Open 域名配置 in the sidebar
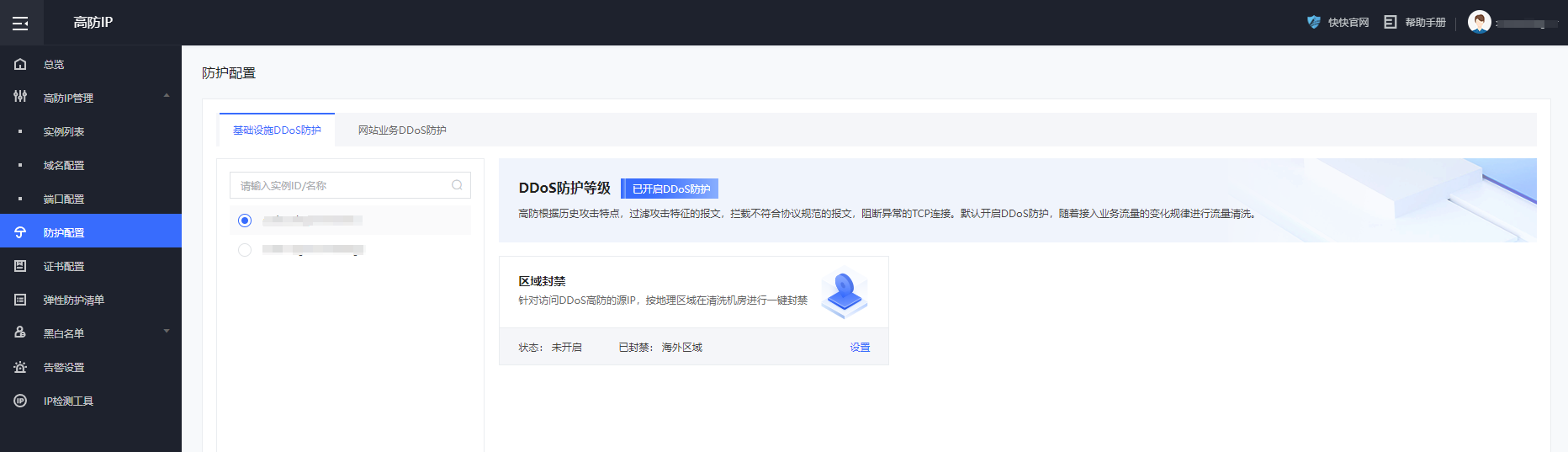 coord(64,165)
